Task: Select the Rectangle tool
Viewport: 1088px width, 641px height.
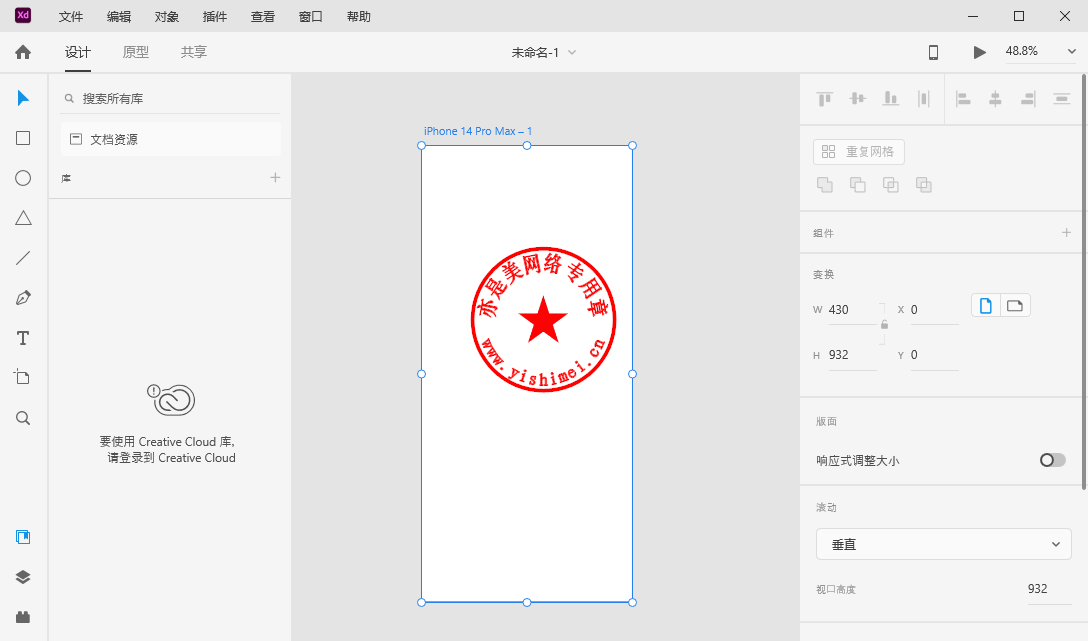Action: pyautogui.click(x=23, y=138)
